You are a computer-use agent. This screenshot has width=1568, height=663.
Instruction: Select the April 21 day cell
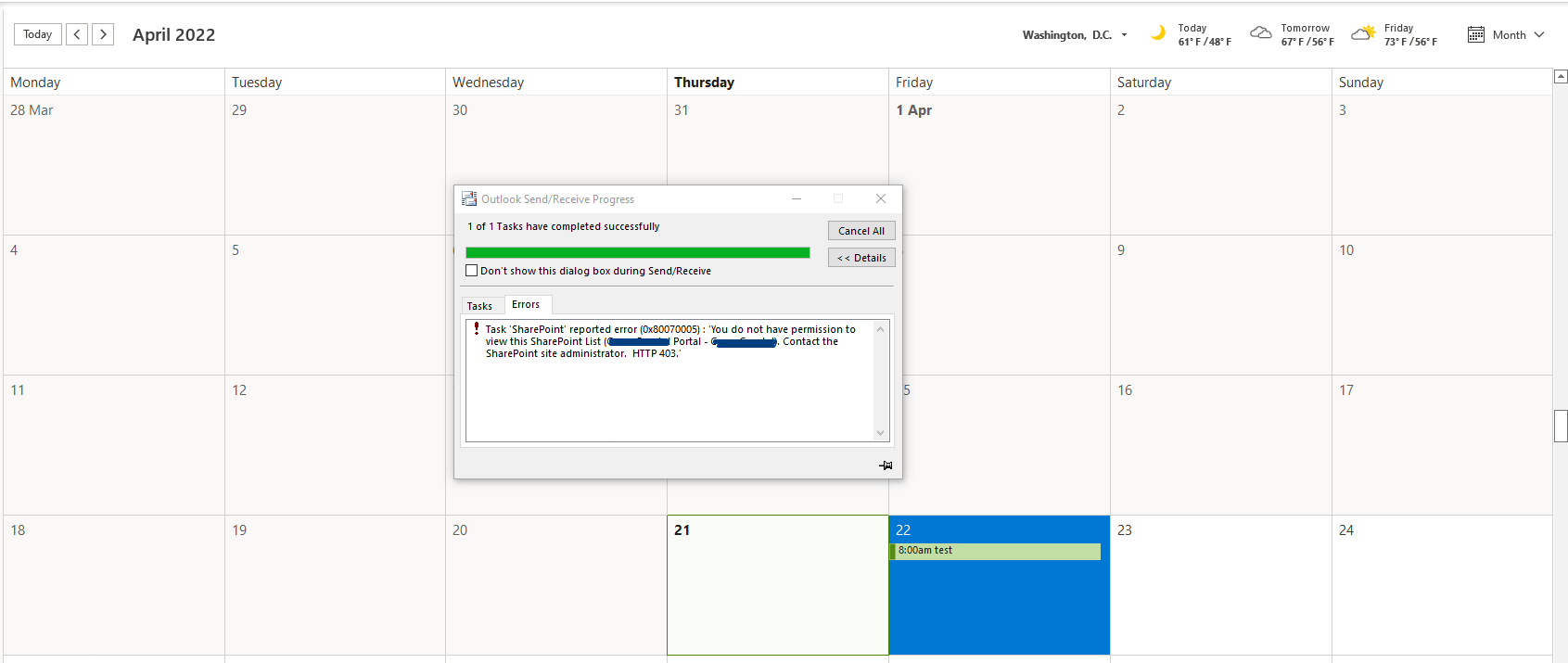tap(777, 585)
